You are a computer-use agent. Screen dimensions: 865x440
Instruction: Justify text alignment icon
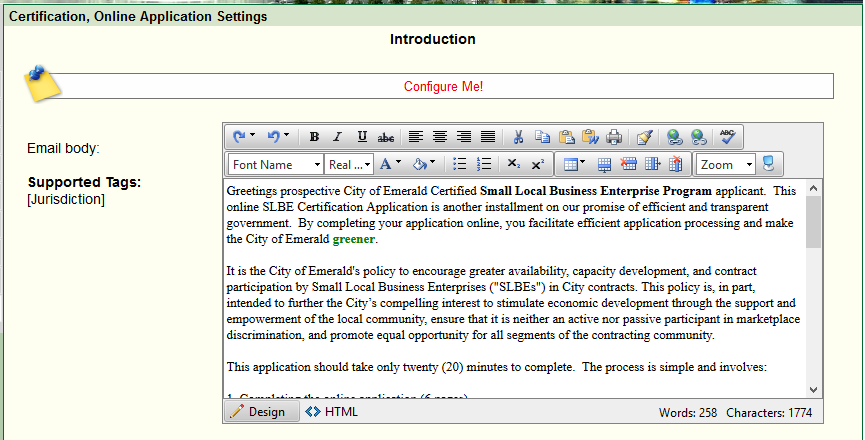click(488, 137)
